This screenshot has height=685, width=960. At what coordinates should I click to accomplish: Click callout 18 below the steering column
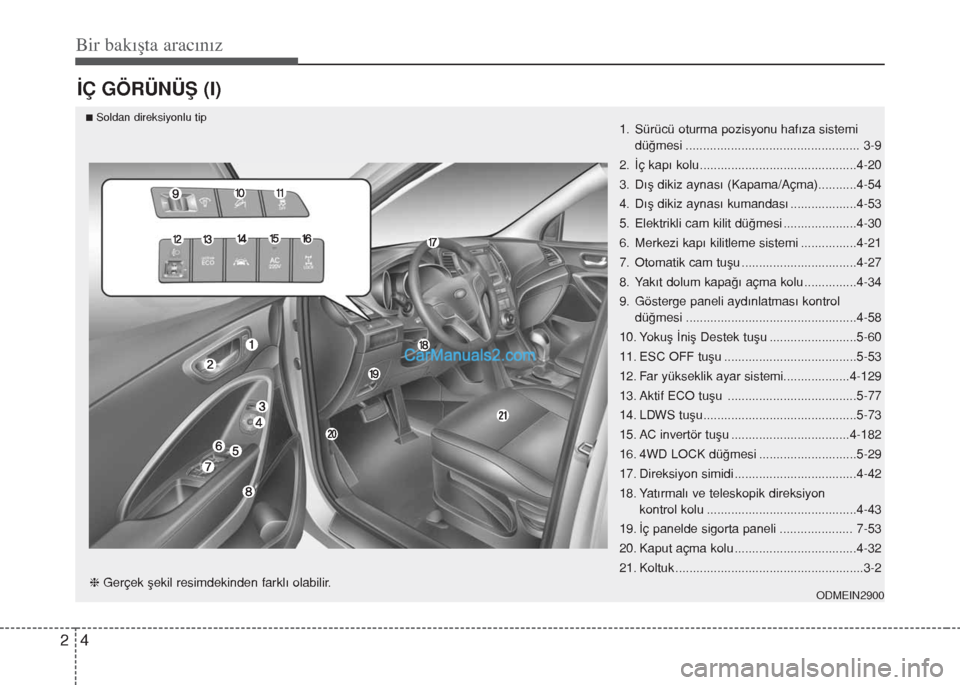(x=424, y=345)
